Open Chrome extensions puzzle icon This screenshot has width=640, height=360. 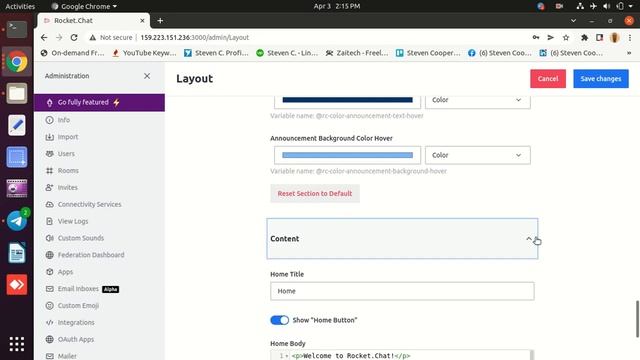coord(584,38)
